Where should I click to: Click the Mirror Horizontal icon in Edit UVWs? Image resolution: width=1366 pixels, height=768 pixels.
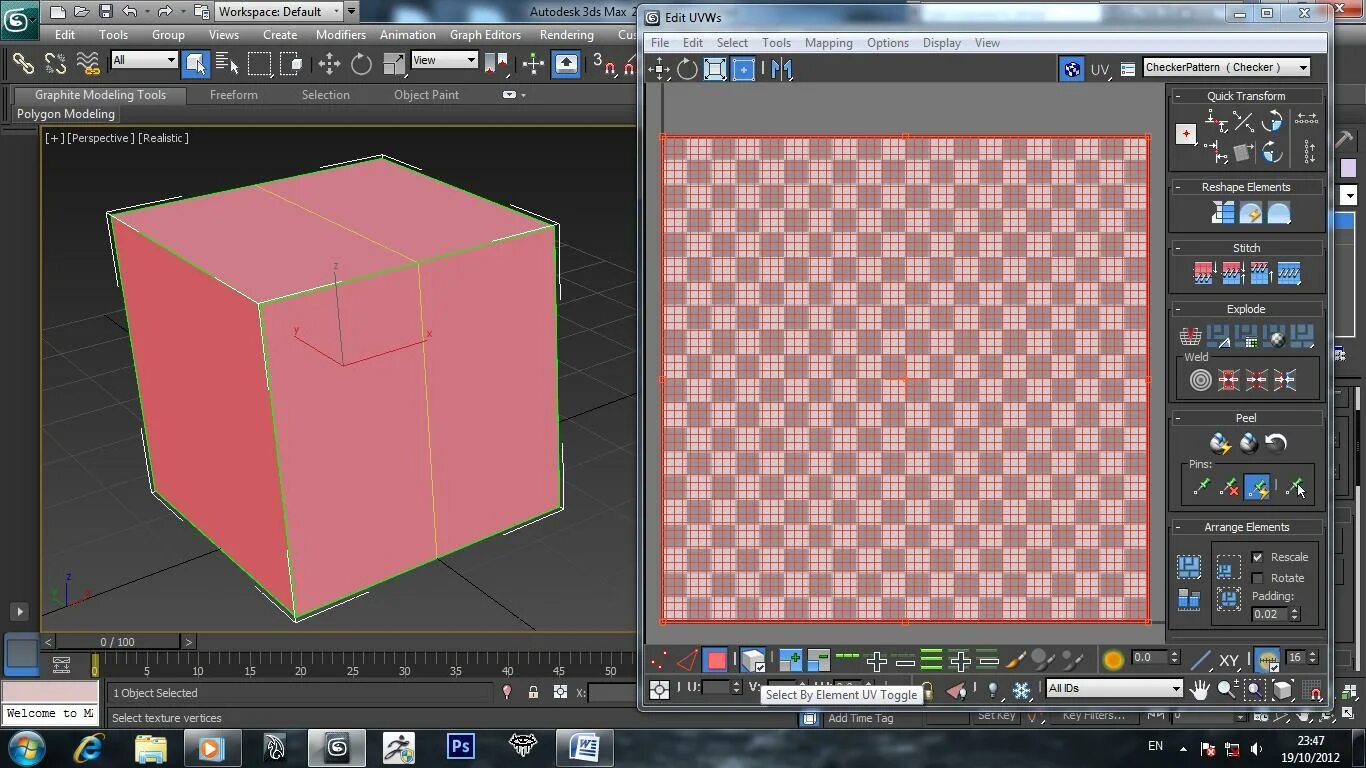pyautogui.click(x=782, y=69)
